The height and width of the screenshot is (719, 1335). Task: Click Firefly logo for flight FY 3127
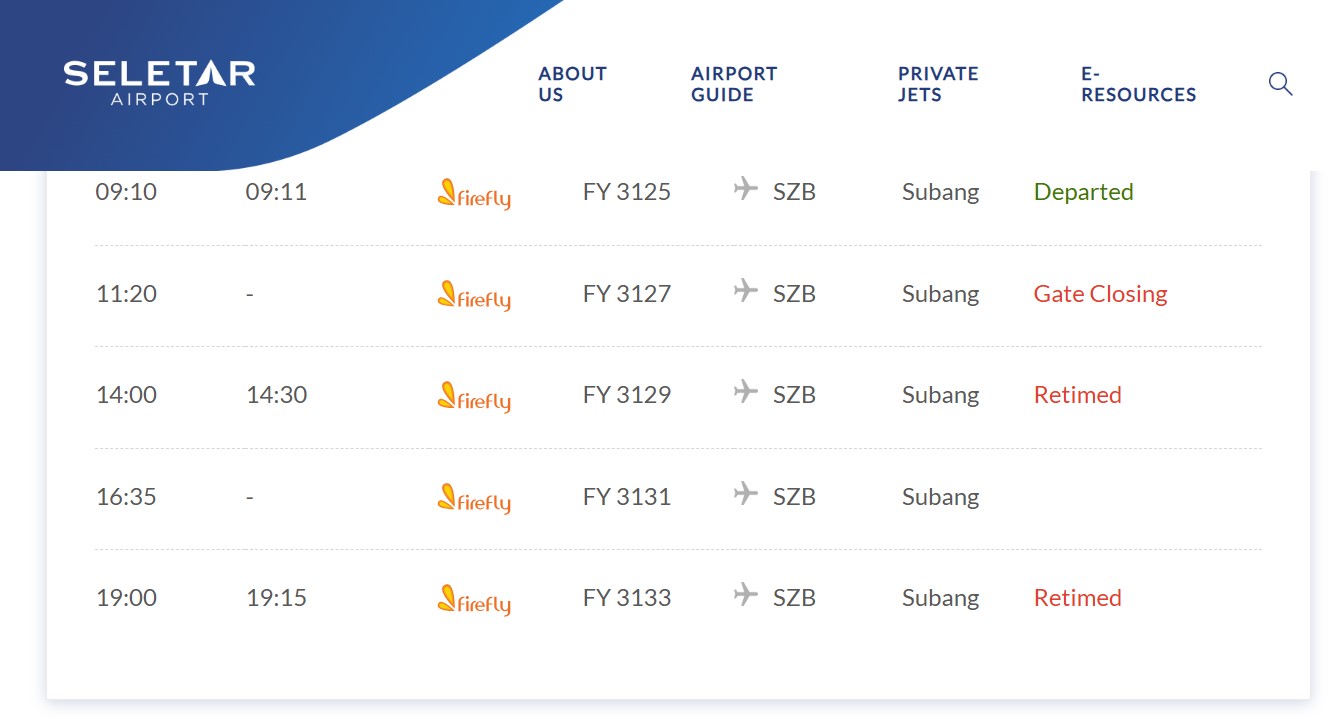474,295
